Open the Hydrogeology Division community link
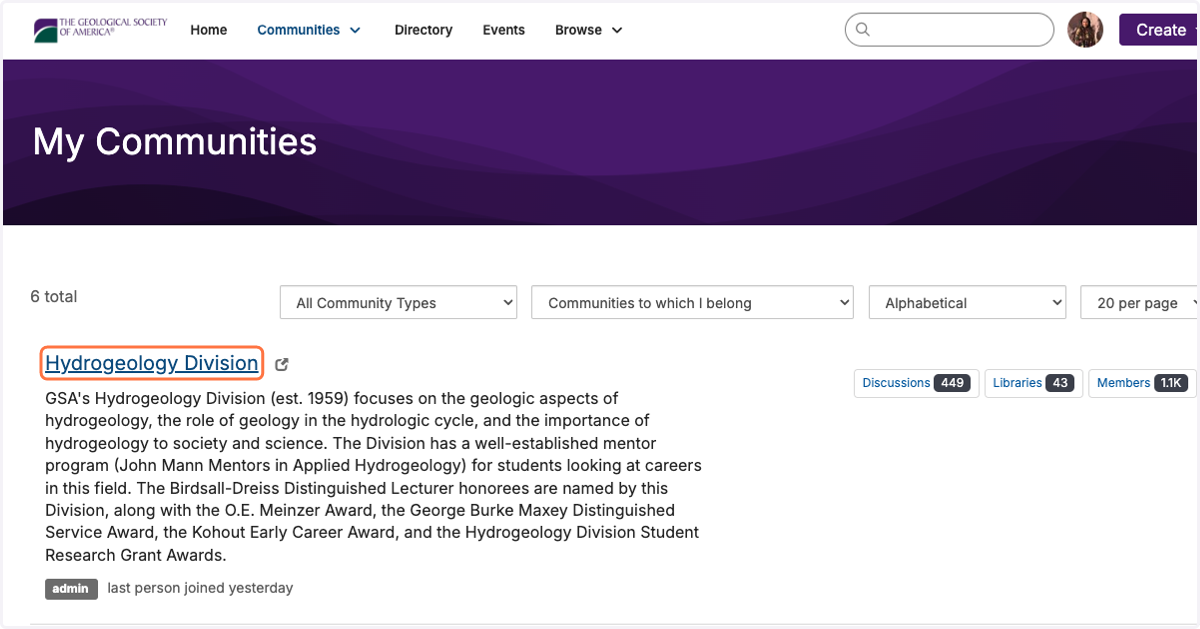1200x629 pixels. point(152,363)
